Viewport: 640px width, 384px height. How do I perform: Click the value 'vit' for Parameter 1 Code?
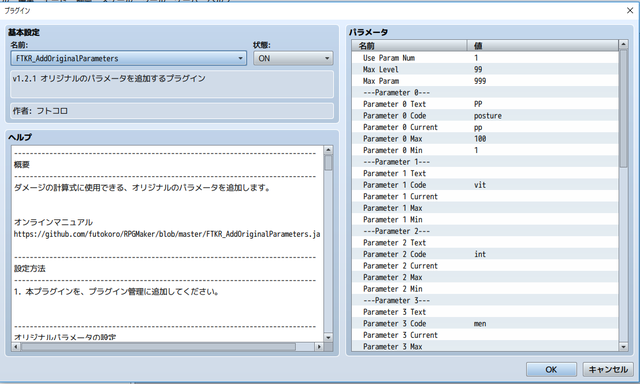tap(480, 185)
